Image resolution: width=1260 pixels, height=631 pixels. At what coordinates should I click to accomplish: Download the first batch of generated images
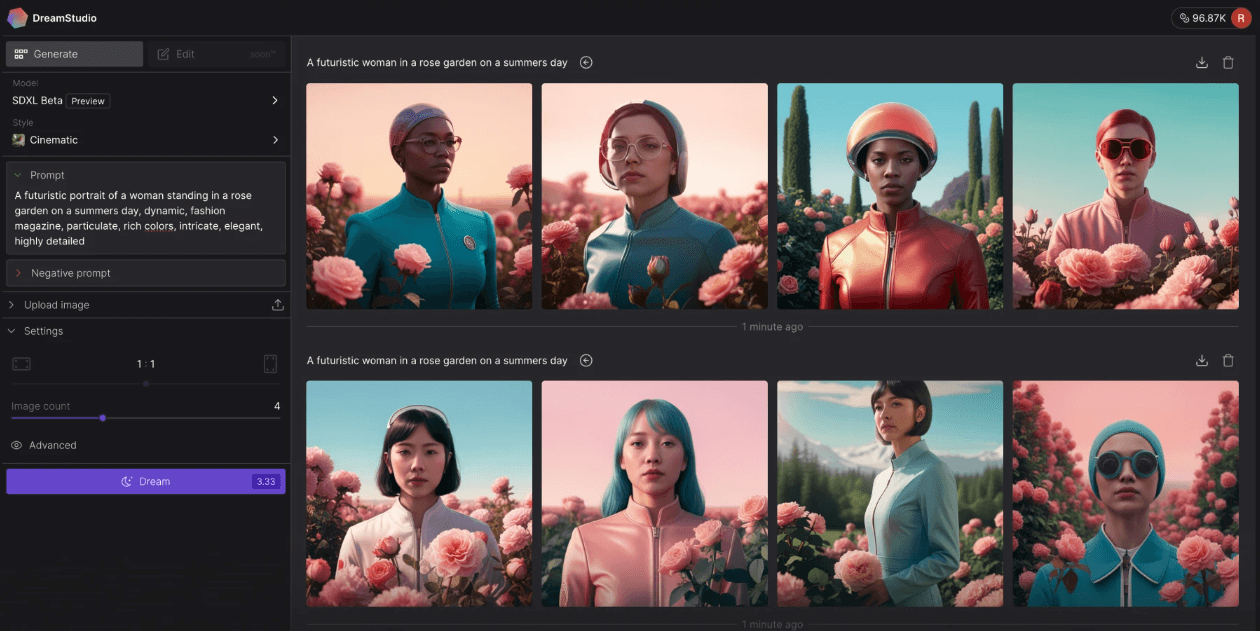1202,63
